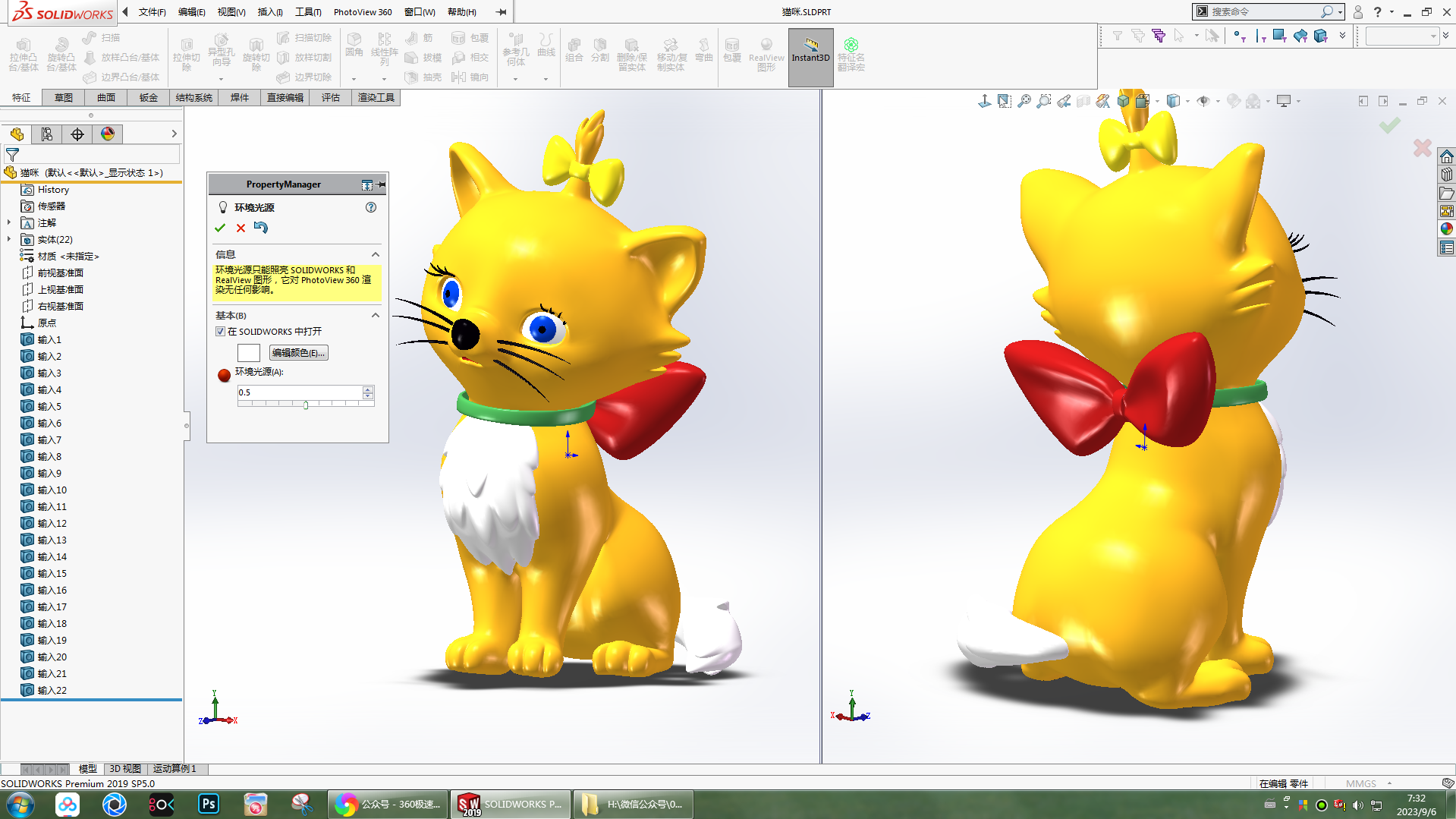This screenshot has width=1456, height=819.
Task: Open View Palette task pane icon
Action: click(x=1446, y=211)
